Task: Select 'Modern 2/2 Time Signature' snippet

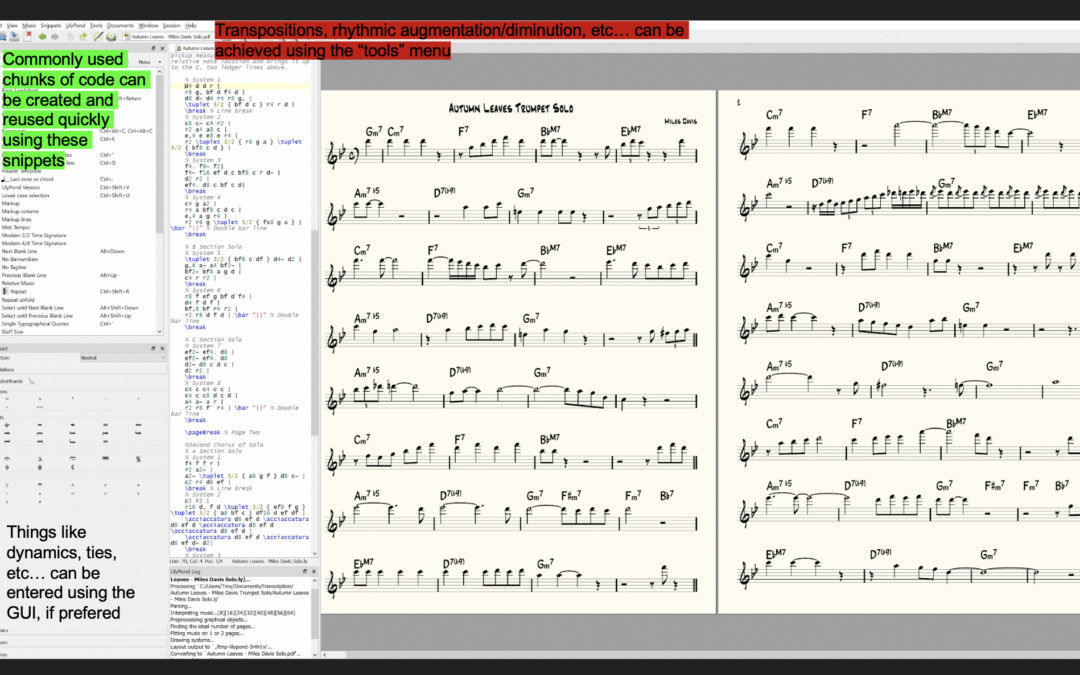Action: pyautogui.click(x=34, y=236)
